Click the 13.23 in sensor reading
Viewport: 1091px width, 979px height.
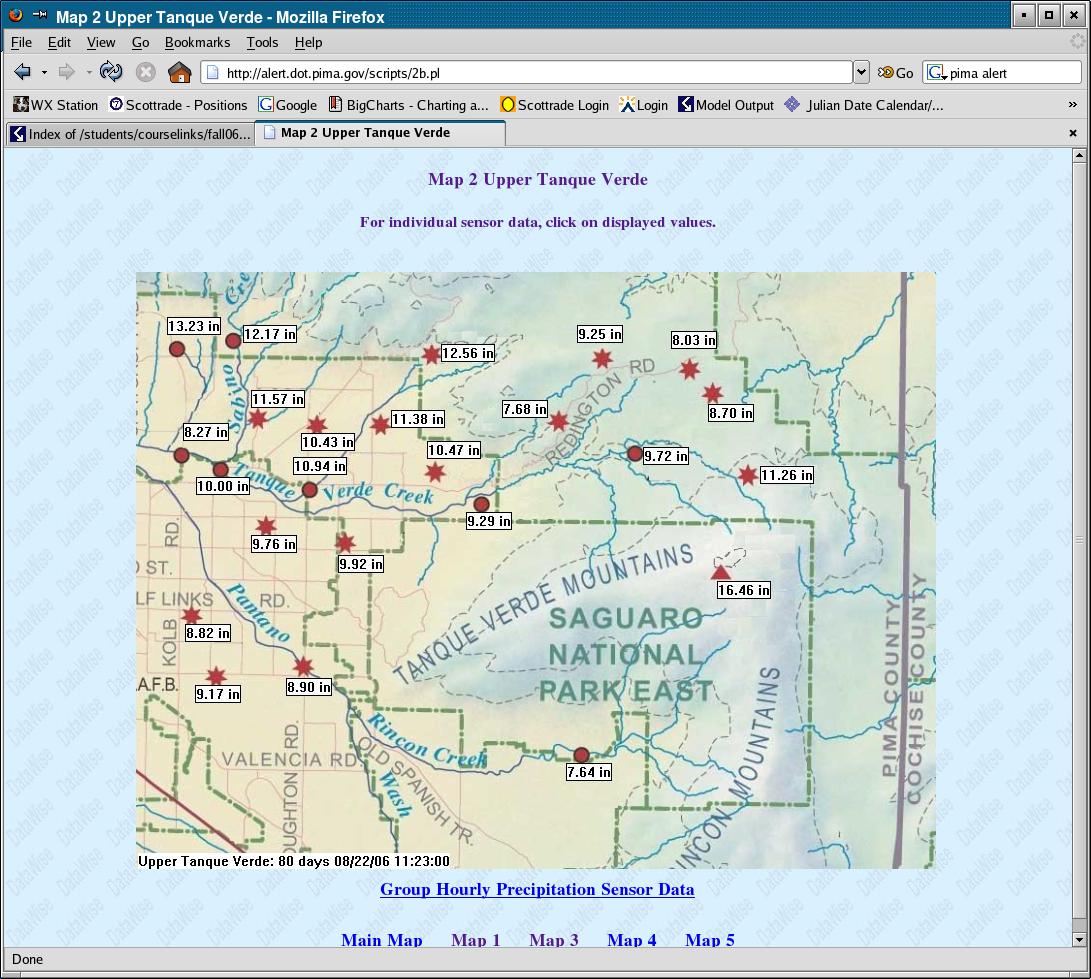[x=193, y=326]
